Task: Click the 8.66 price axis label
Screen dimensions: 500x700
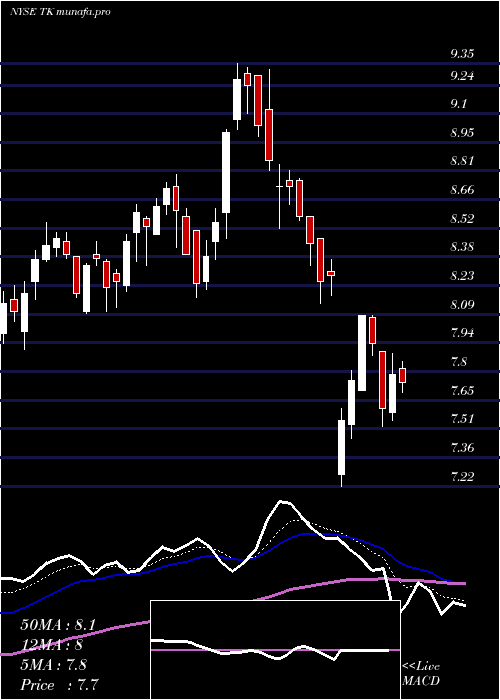Action: tap(462, 190)
